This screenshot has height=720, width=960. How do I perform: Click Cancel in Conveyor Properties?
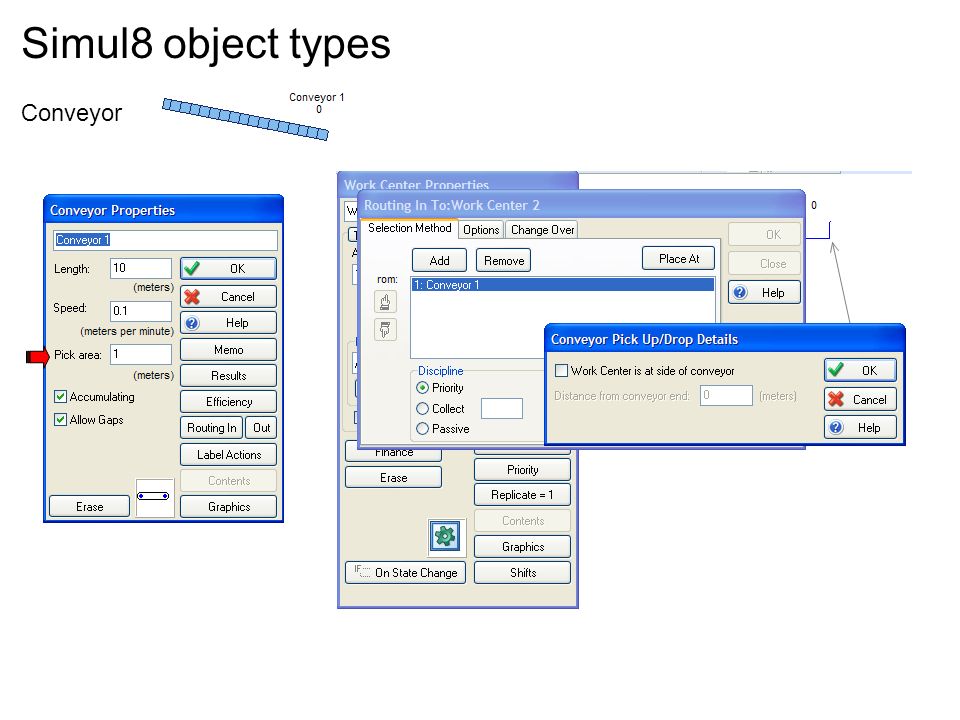(228, 297)
